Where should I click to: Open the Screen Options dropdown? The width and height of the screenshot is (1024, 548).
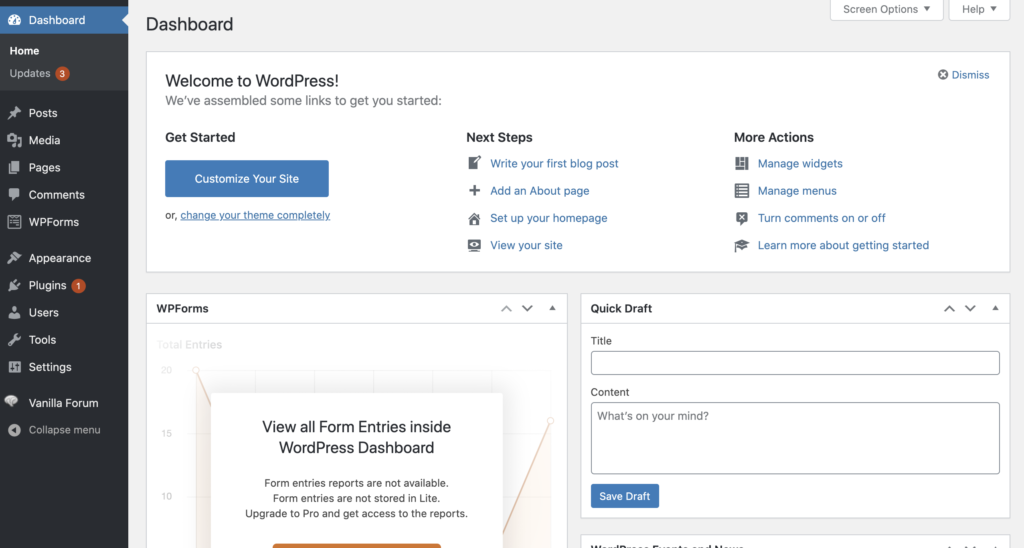pos(886,9)
